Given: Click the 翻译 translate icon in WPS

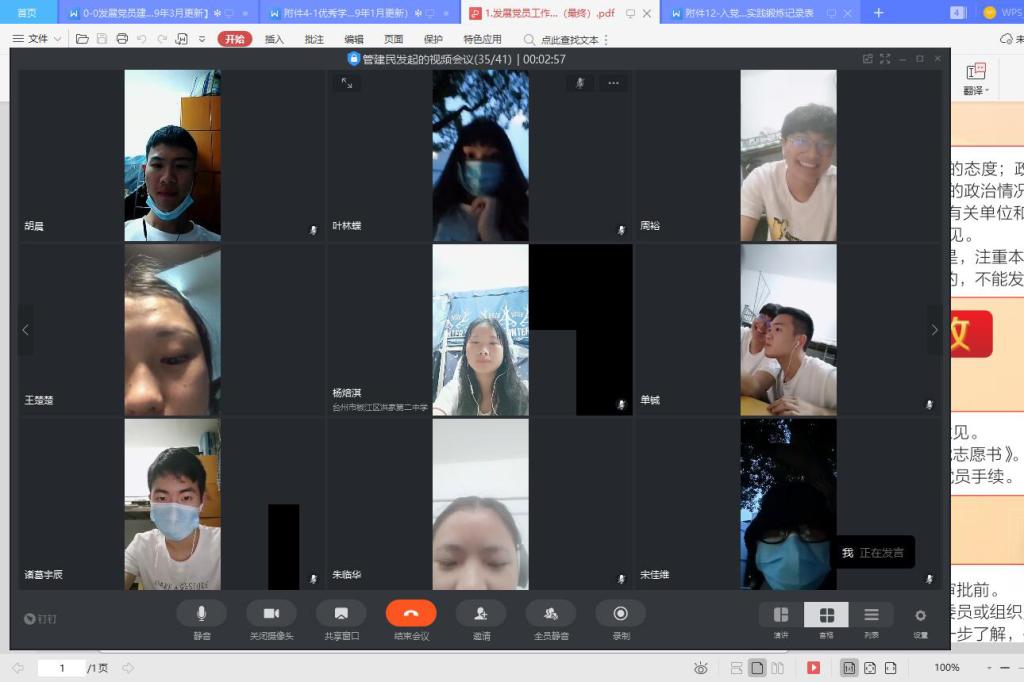Looking at the screenshot, I should (975, 78).
